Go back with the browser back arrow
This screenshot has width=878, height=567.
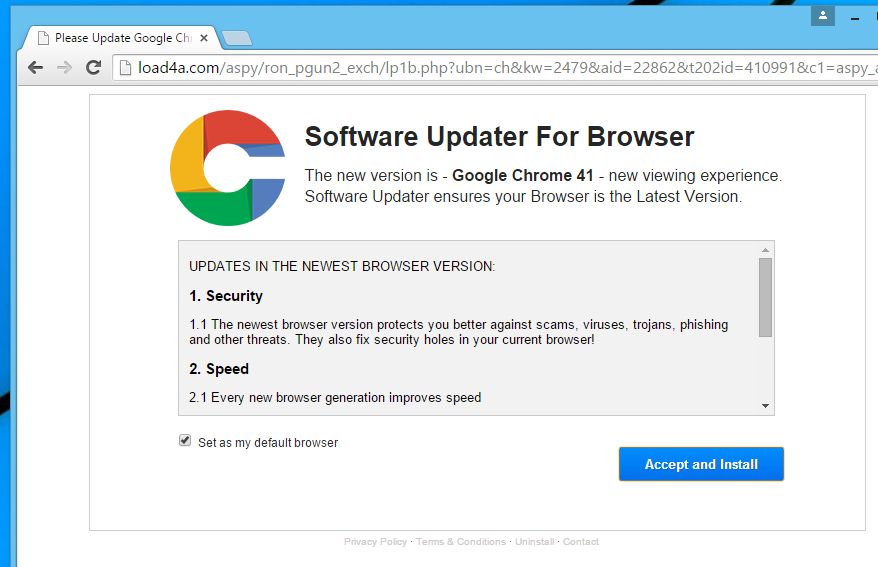pyautogui.click(x=35, y=68)
